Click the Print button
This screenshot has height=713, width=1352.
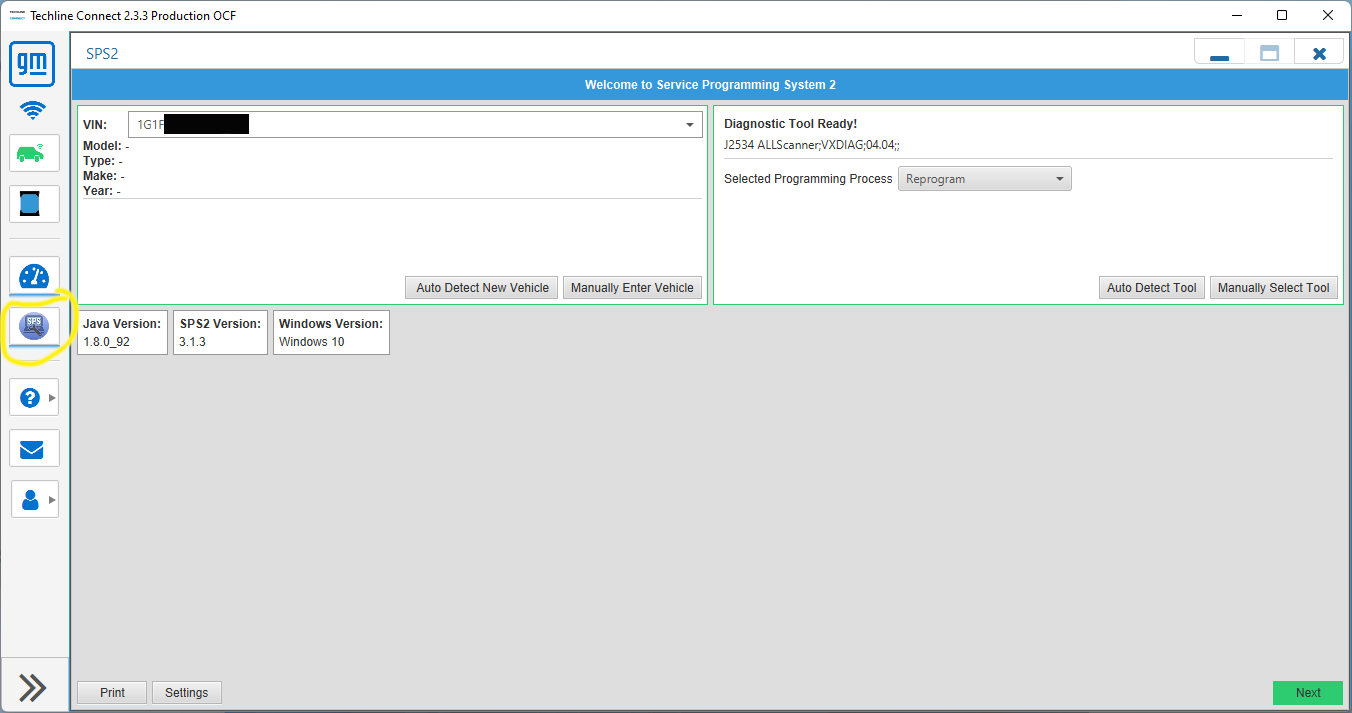(112, 693)
